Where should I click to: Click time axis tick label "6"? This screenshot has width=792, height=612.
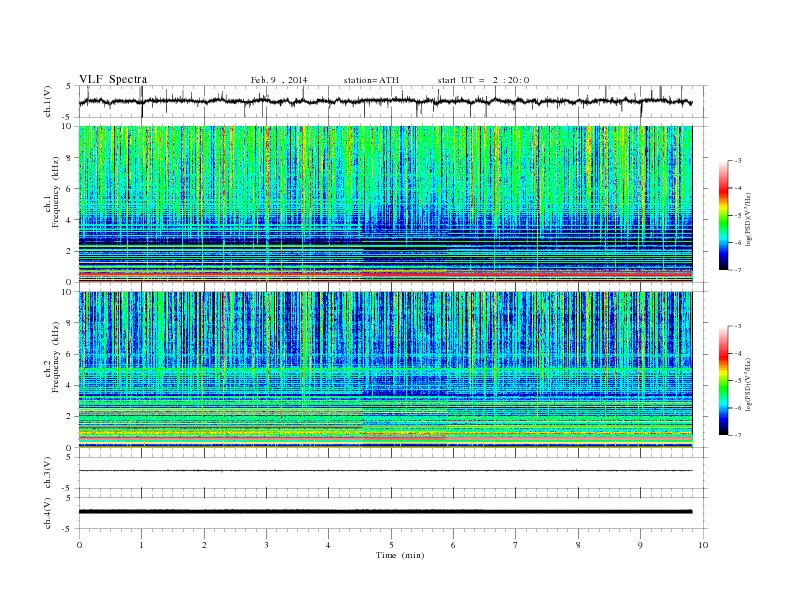(453, 545)
